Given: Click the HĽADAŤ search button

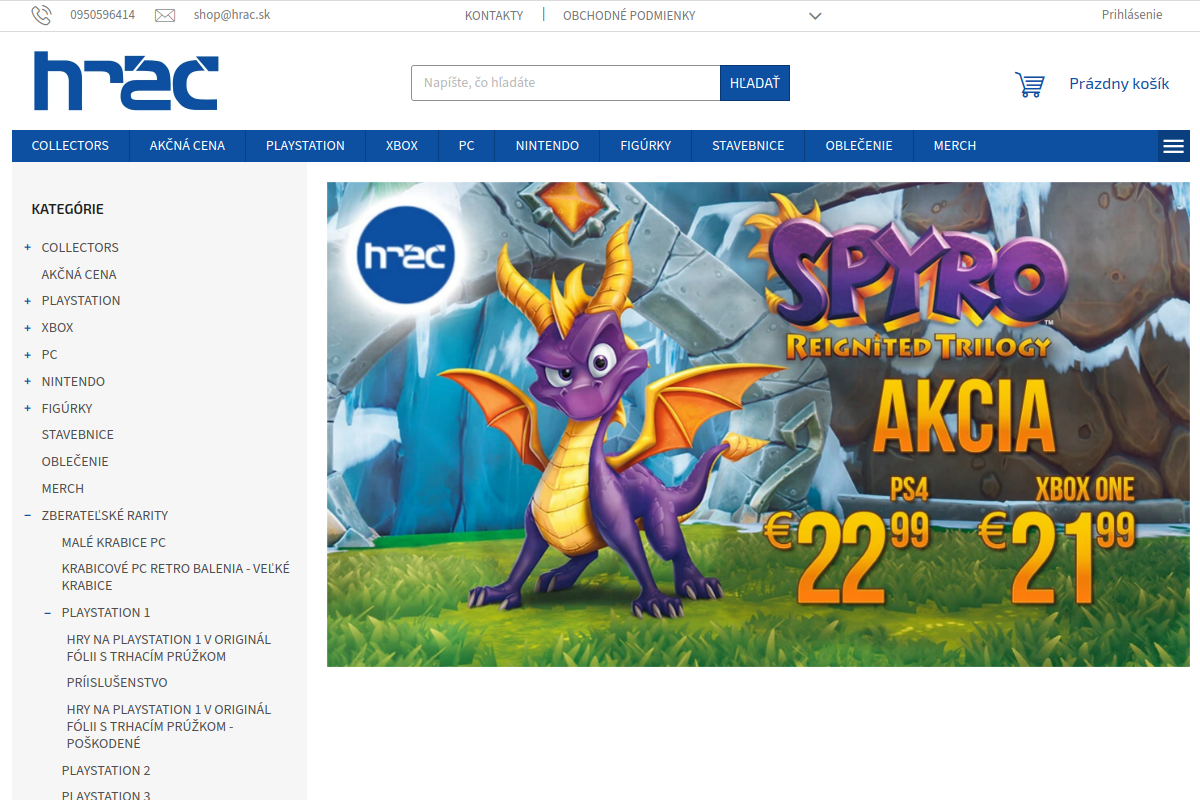Looking at the screenshot, I should (755, 83).
